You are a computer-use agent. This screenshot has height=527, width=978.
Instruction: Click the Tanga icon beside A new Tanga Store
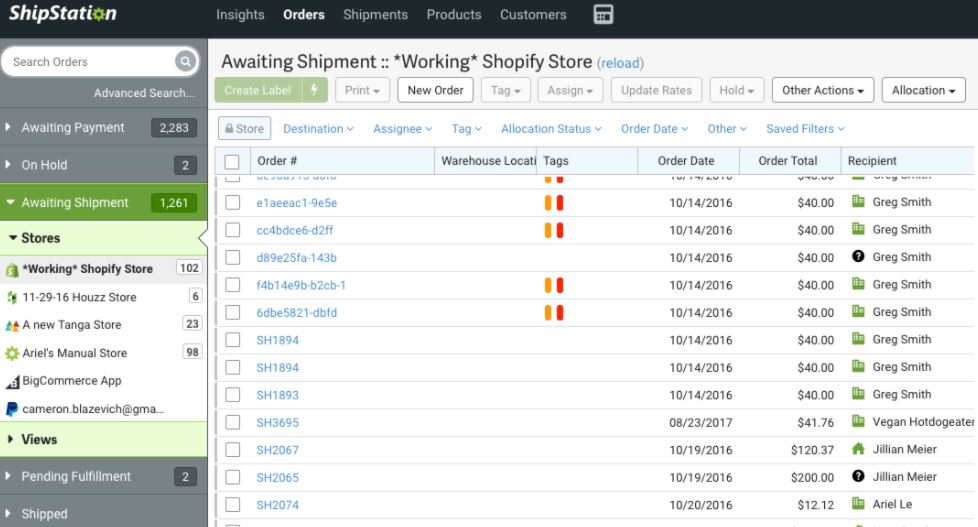pos(12,326)
